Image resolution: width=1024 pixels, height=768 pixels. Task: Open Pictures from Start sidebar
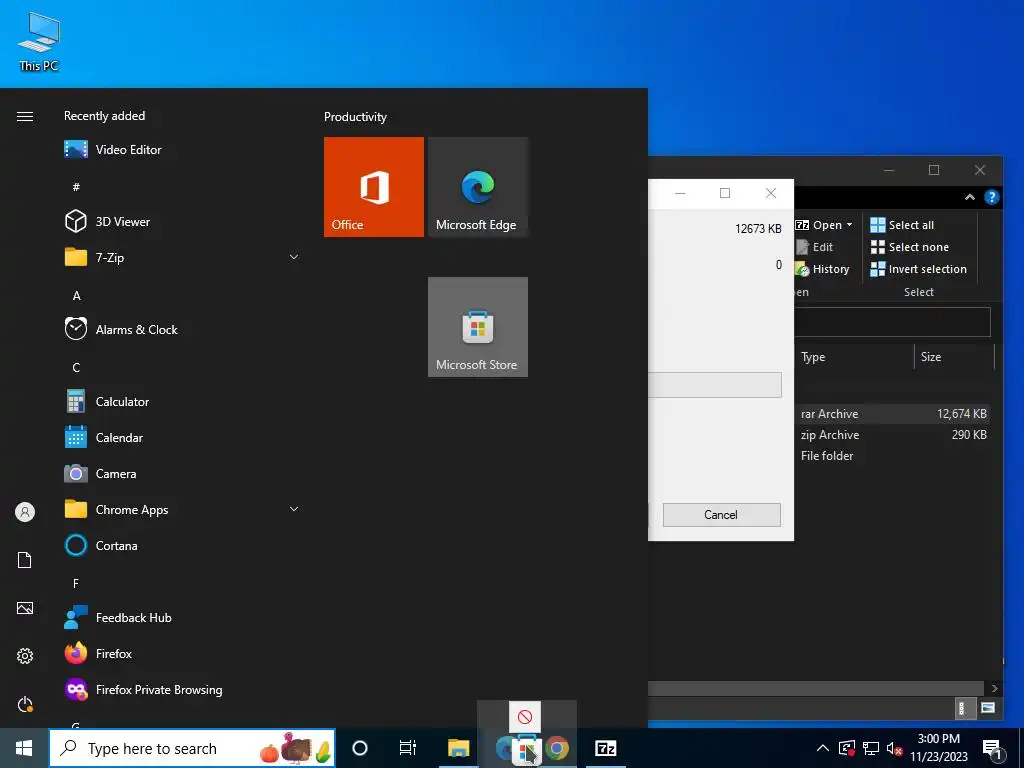coord(25,608)
